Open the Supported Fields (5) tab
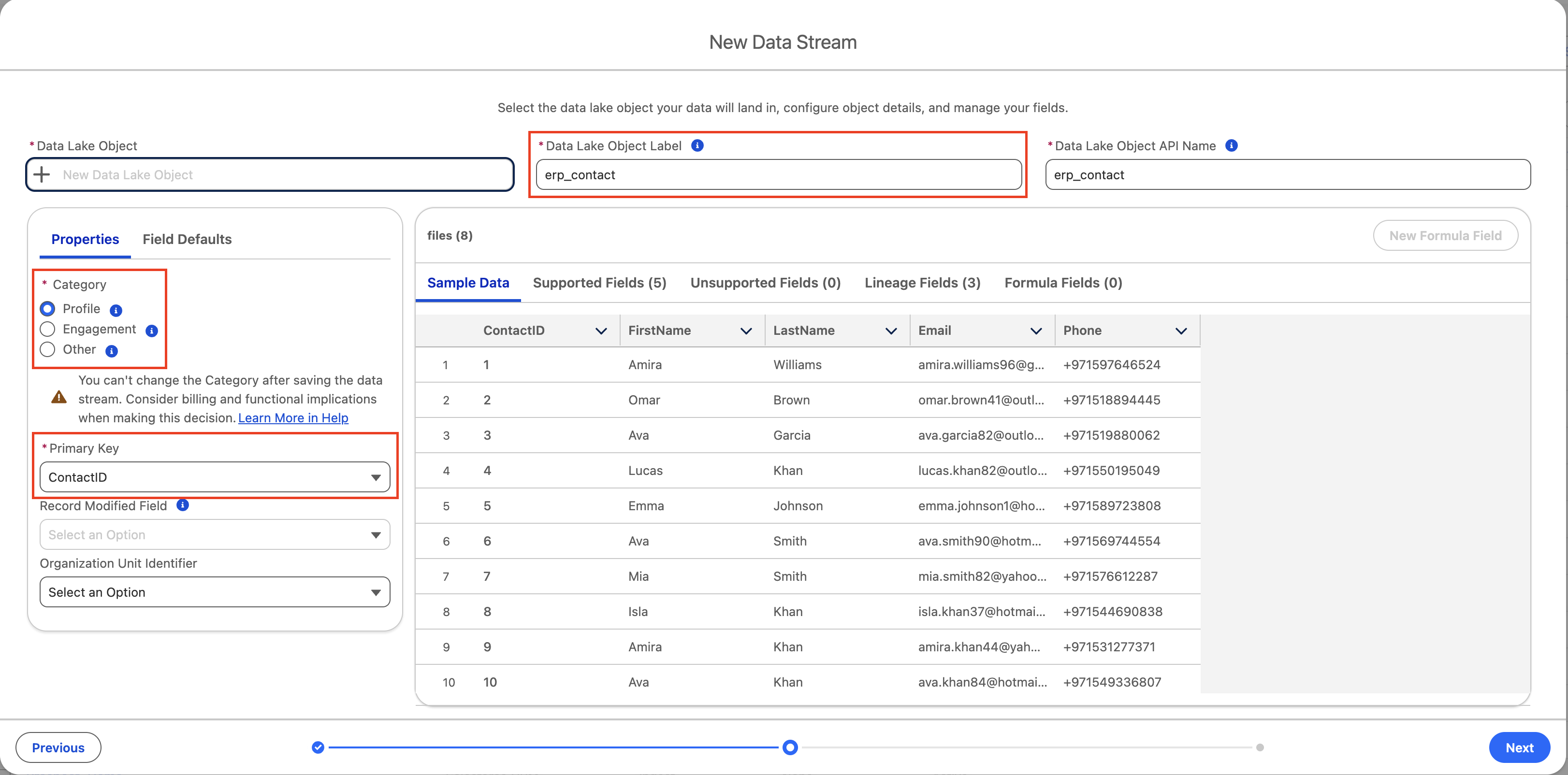Image resolution: width=1568 pixels, height=775 pixels. tap(599, 283)
